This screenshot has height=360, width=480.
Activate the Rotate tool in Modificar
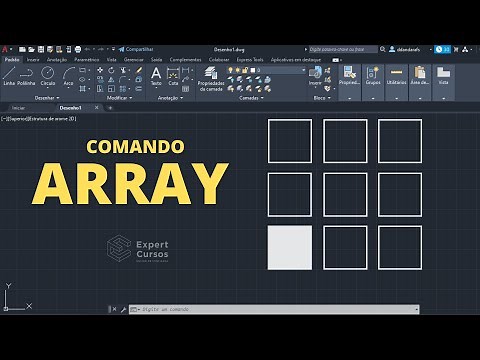point(111,70)
